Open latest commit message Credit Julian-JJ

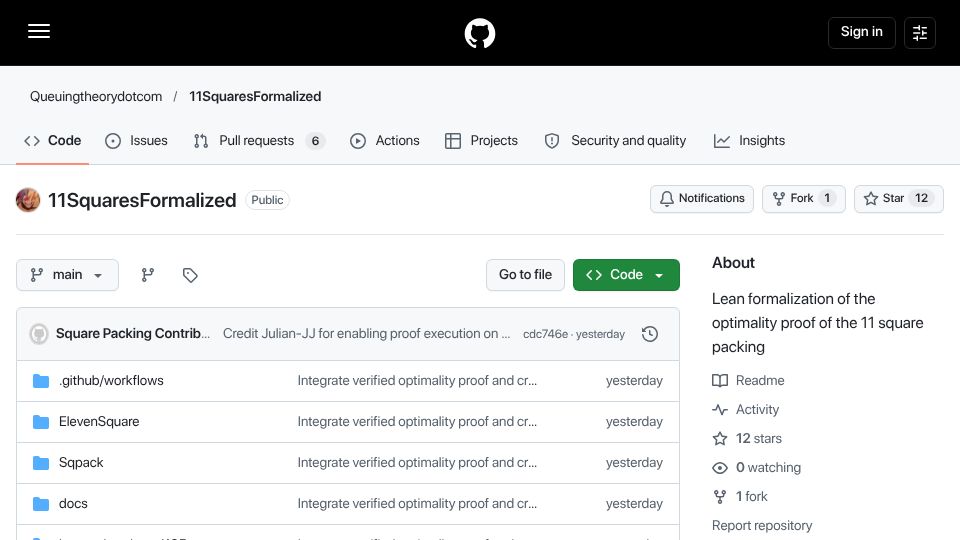[366, 334]
